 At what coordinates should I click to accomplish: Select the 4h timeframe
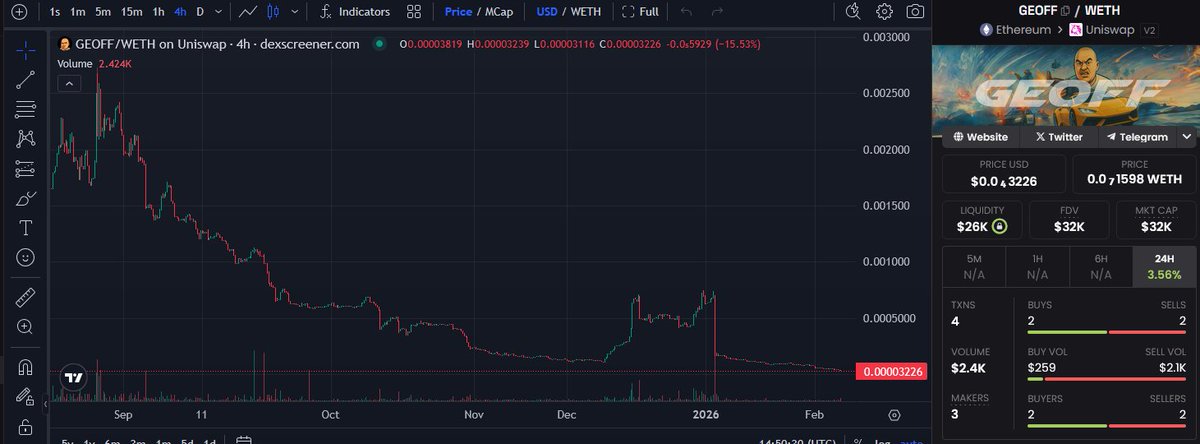[180, 12]
